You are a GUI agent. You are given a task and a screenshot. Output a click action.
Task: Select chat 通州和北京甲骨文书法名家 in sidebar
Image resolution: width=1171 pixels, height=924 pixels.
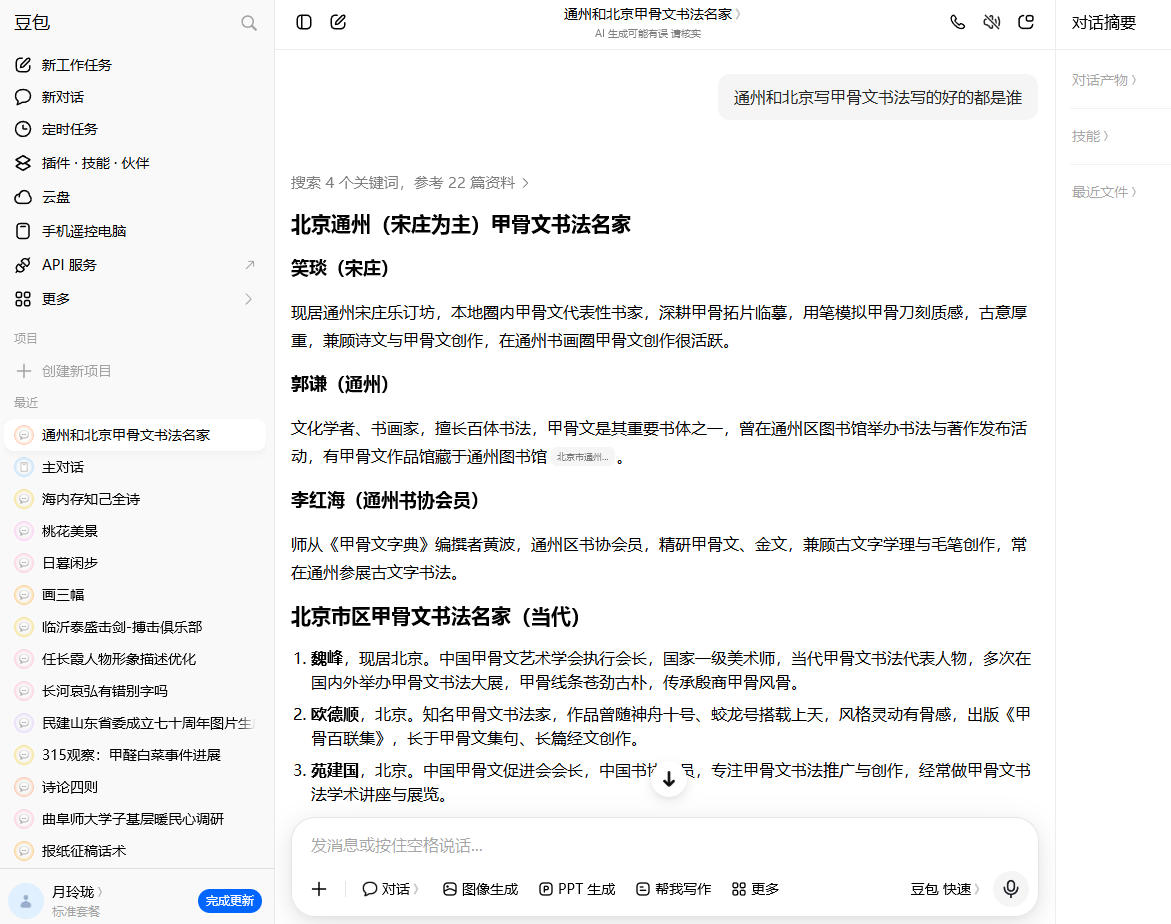134,435
